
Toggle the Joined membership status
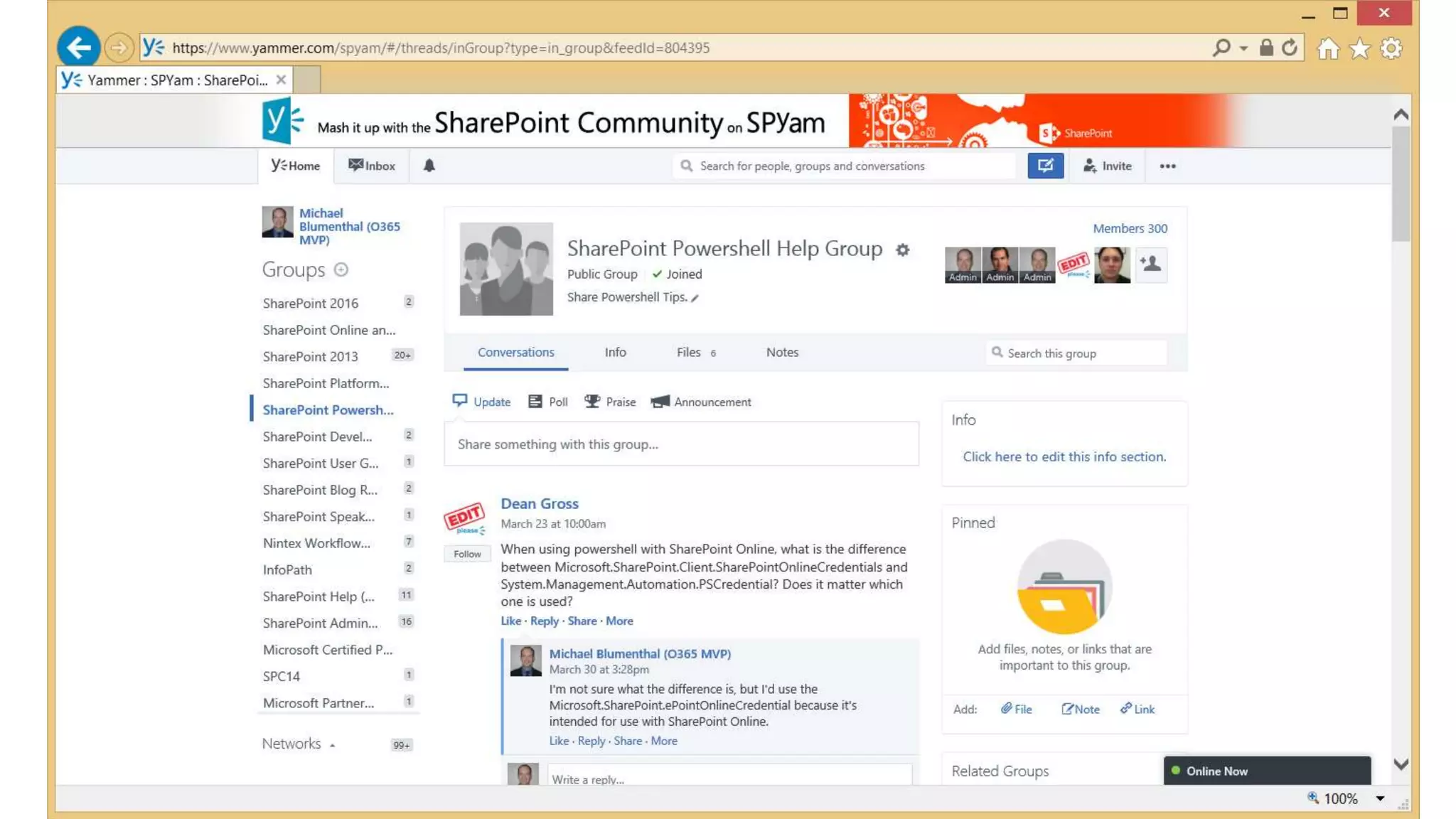point(677,274)
